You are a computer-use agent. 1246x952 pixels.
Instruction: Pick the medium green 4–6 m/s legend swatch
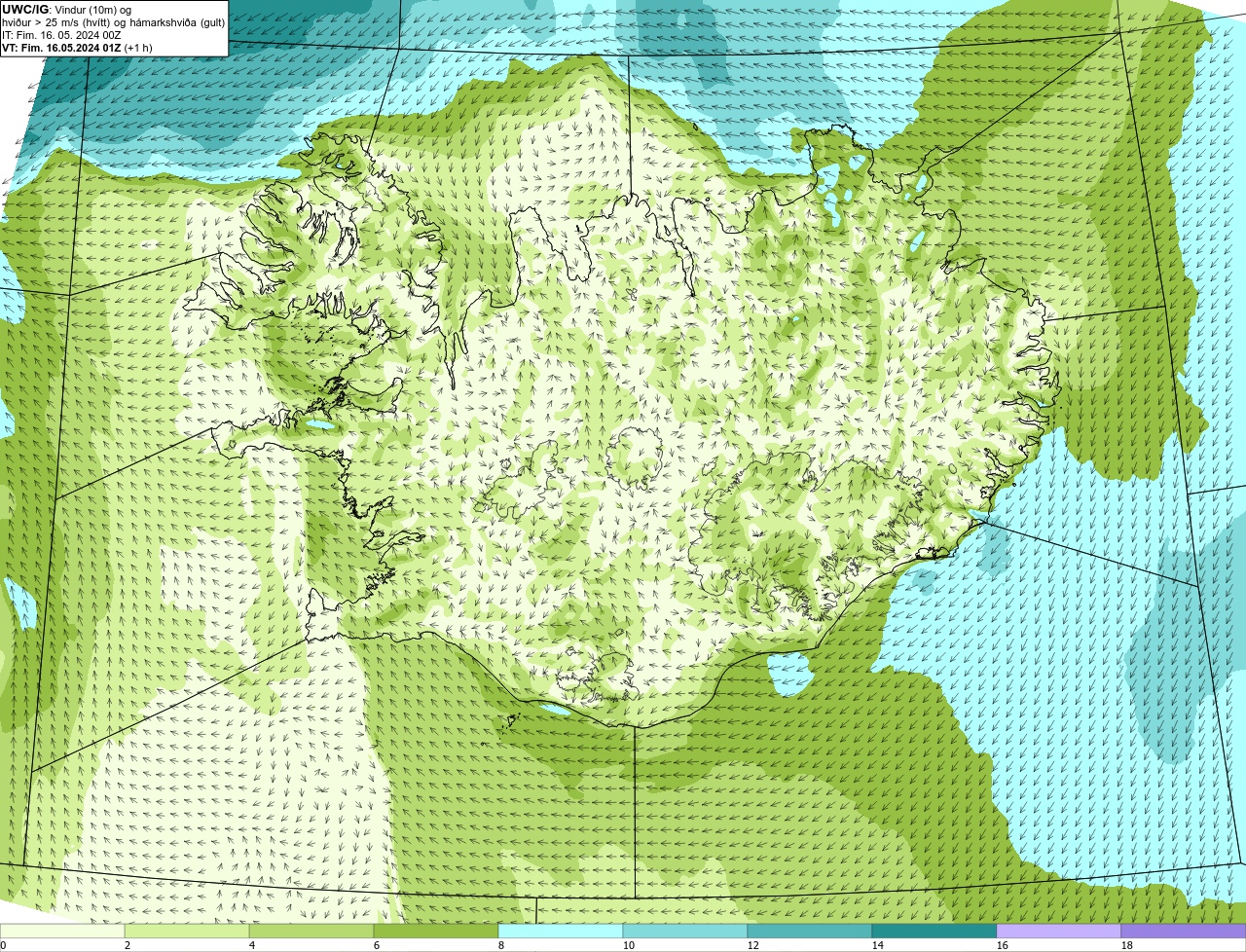(x=311, y=931)
